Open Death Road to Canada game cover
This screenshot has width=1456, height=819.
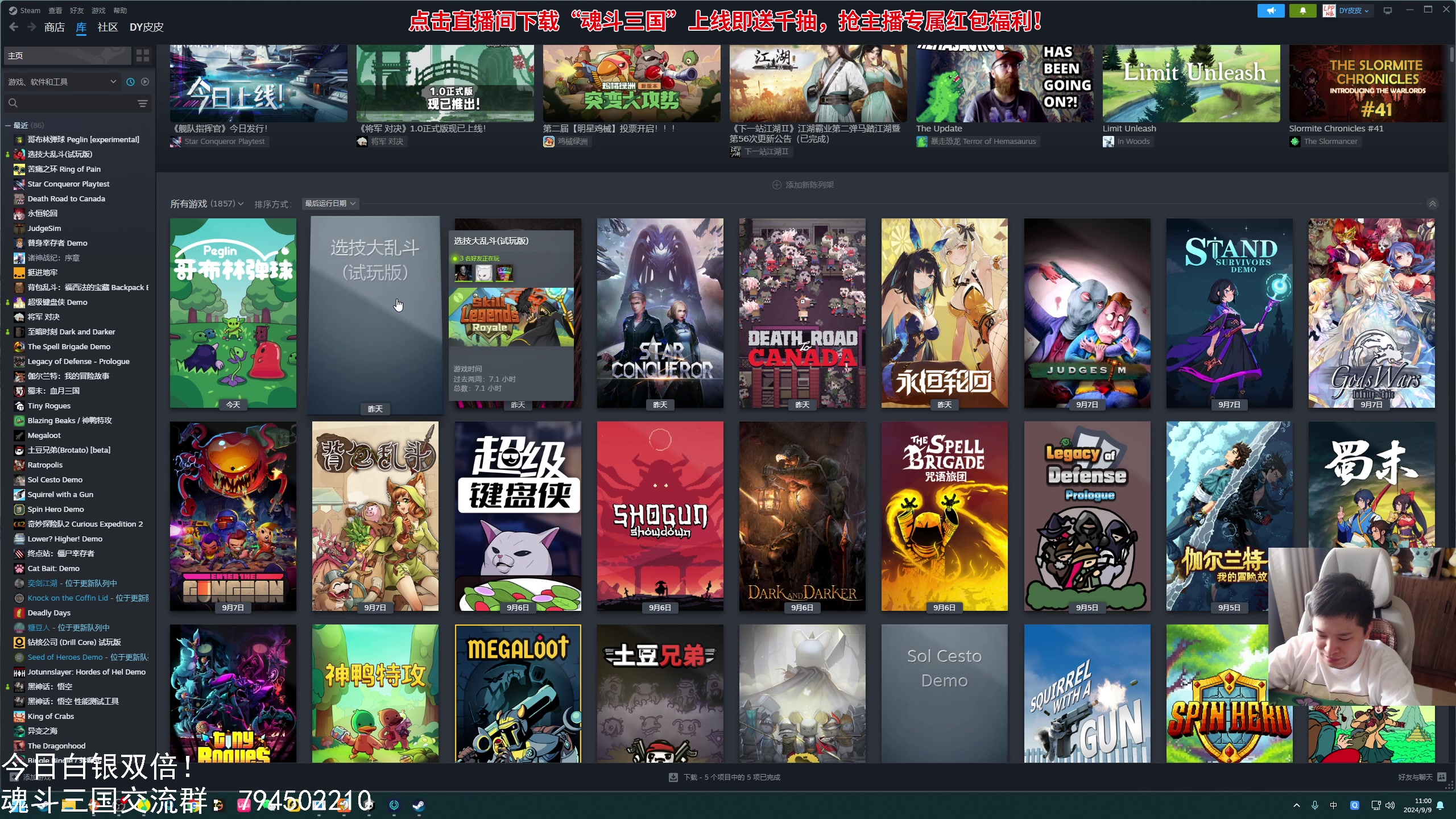coord(802,313)
